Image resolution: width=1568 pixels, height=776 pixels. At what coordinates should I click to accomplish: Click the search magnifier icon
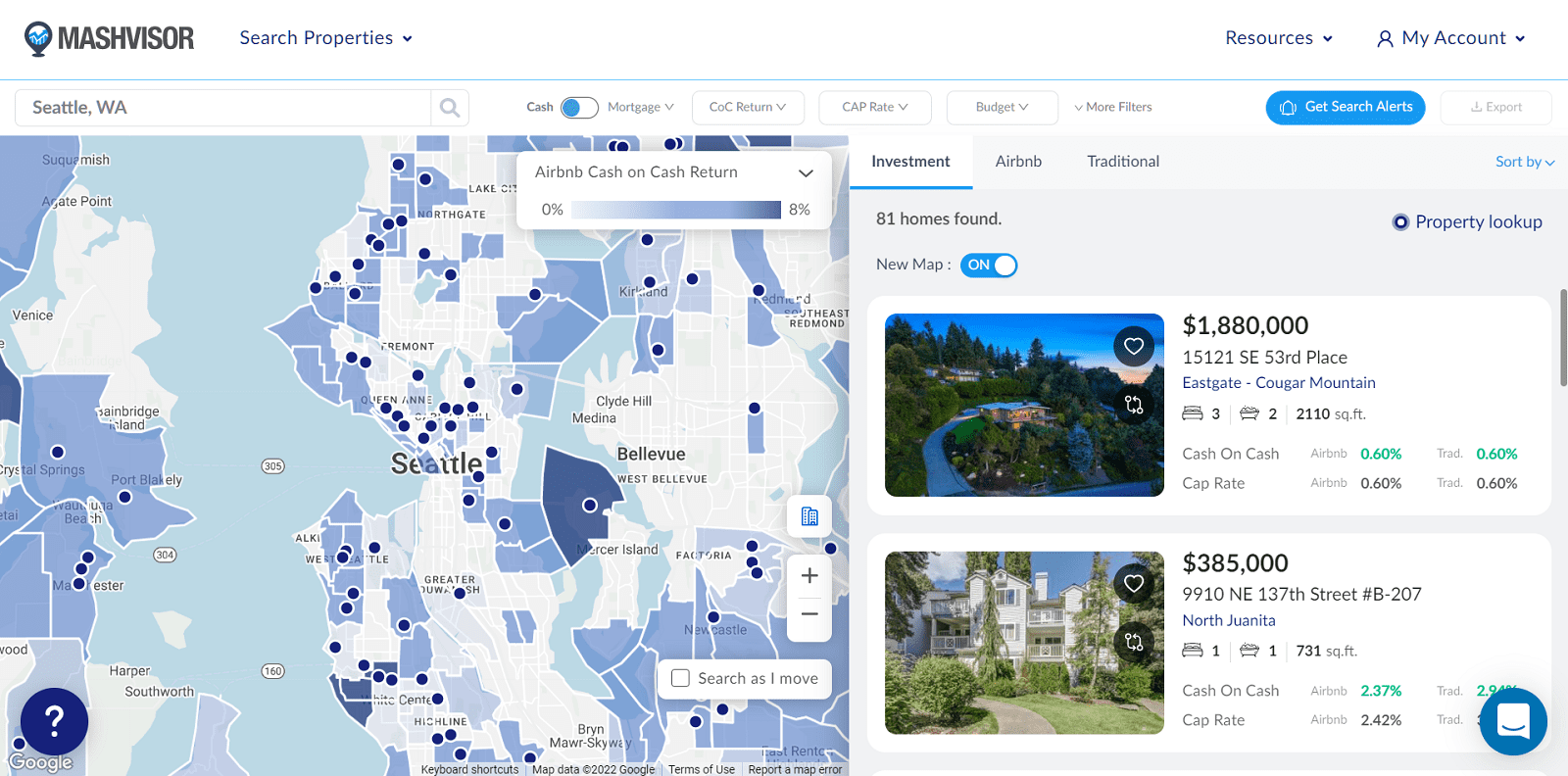point(450,108)
